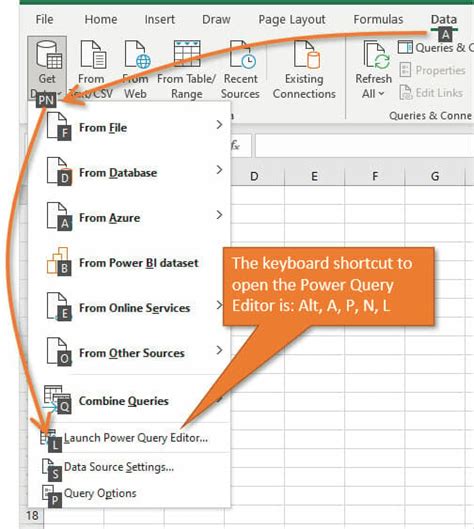Expand the From File submenu chevron
The height and width of the screenshot is (529, 474).
coord(219,125)
